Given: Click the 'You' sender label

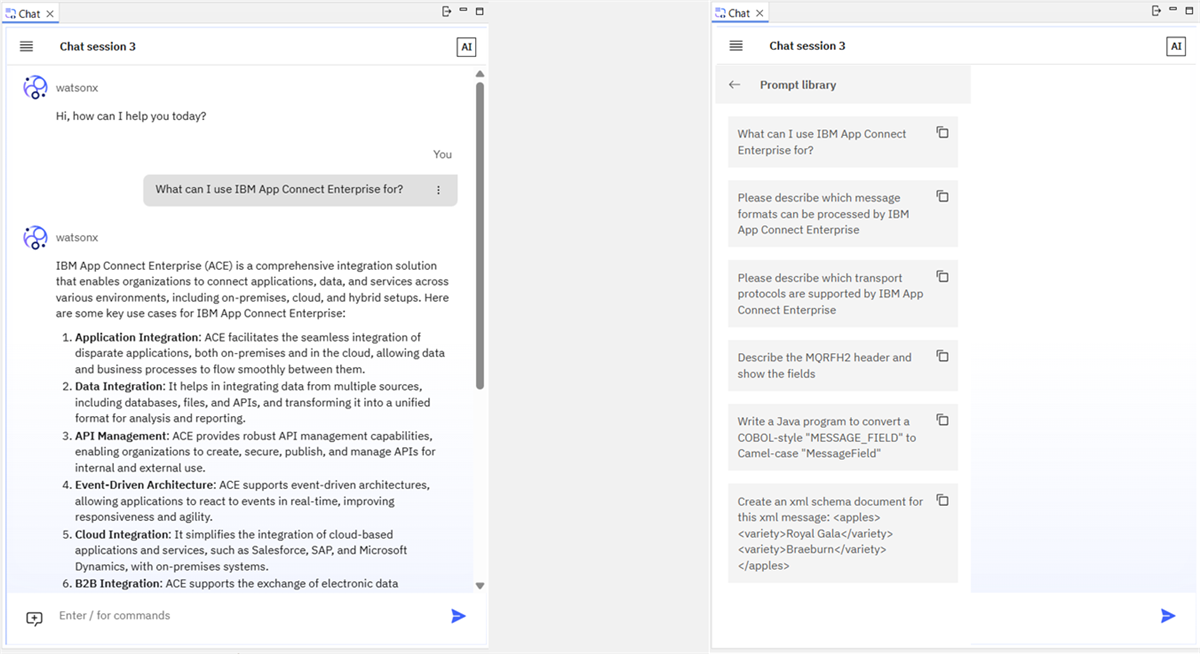Looking at the screenshot, I should coord(442,154).
